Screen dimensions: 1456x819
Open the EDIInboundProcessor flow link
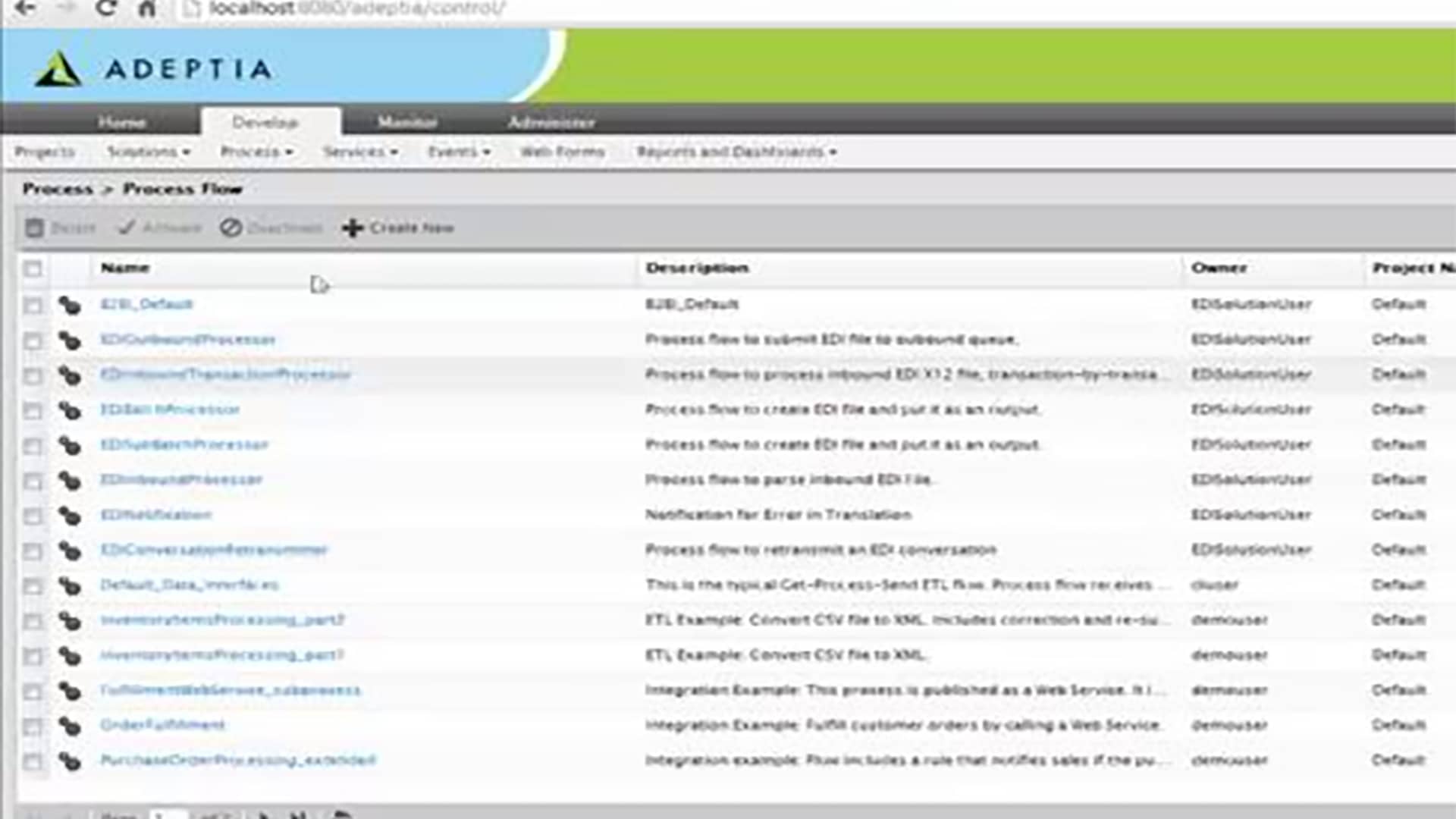click(181, 480)
